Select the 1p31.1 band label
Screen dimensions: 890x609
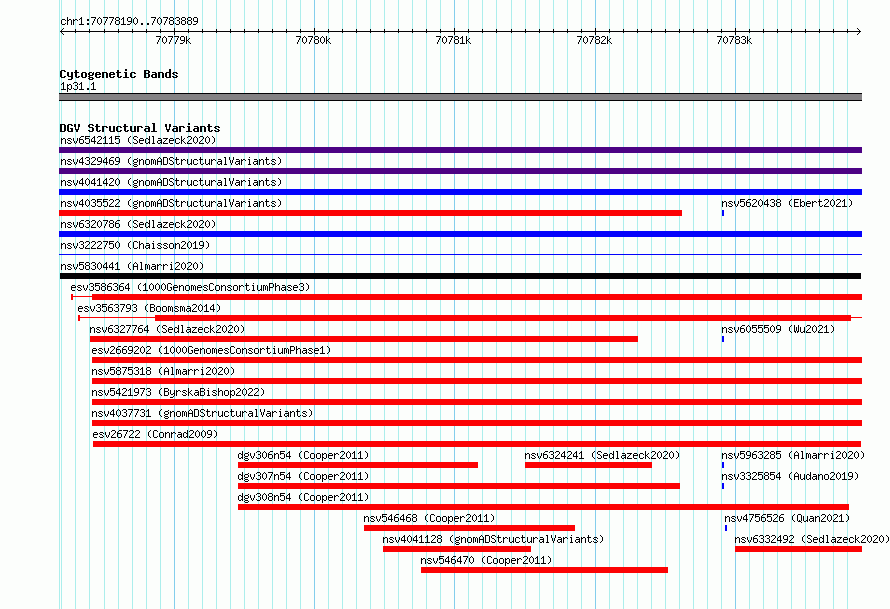pos(78,87)
